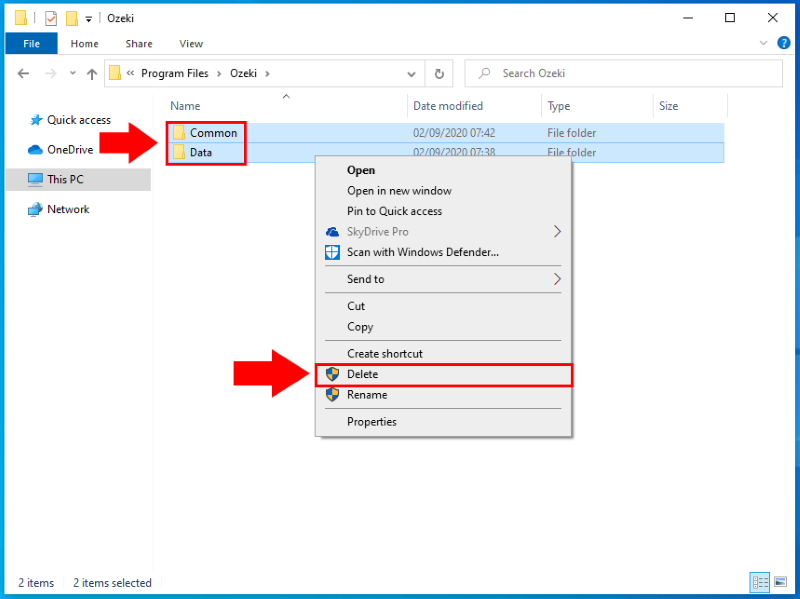Screen dimensions: 800x599
Task: Open the Share ribbon tab
Action: [x=139, y=44]
